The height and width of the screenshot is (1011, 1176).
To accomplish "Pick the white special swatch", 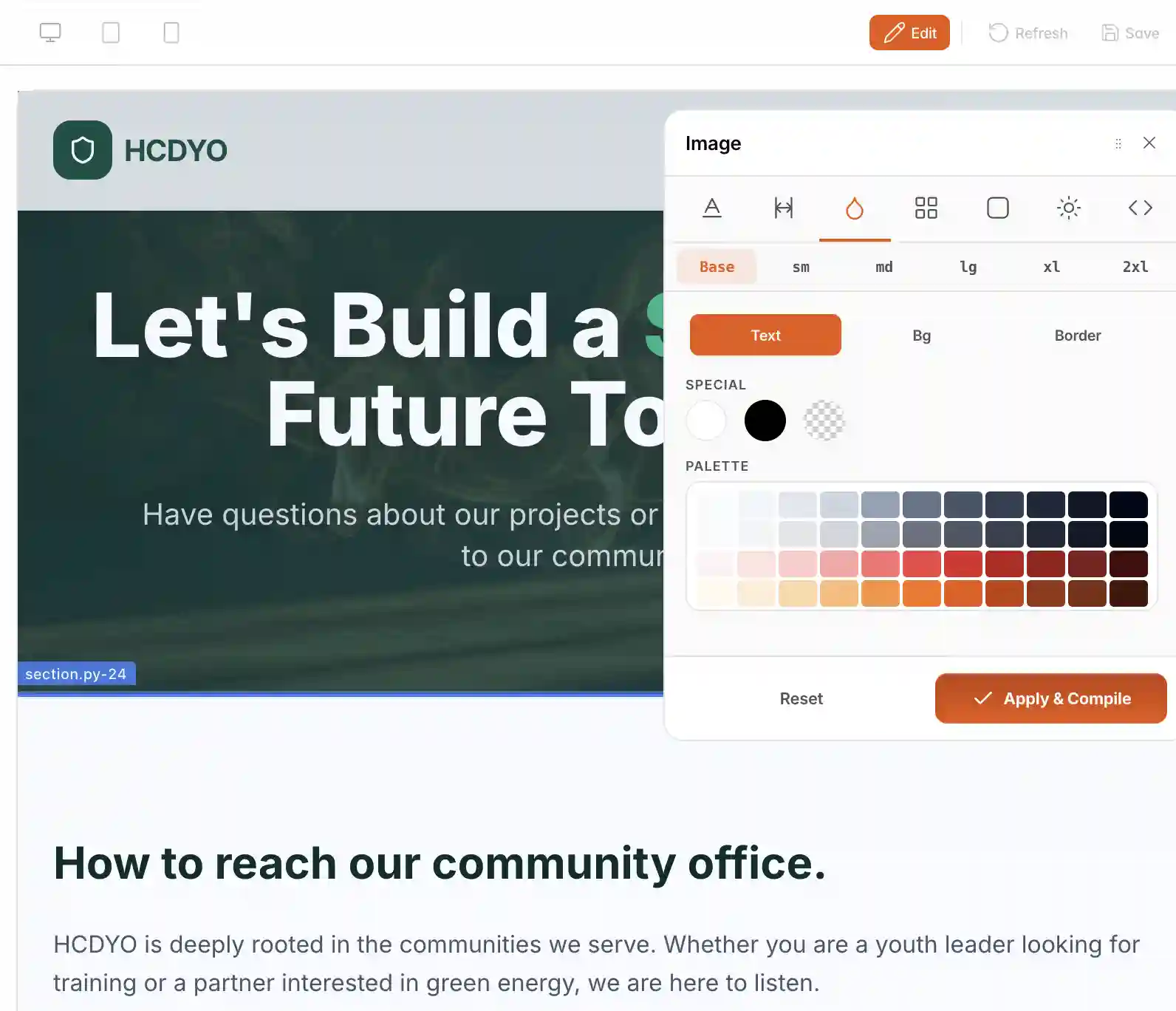I will click(x=706, y=421).
